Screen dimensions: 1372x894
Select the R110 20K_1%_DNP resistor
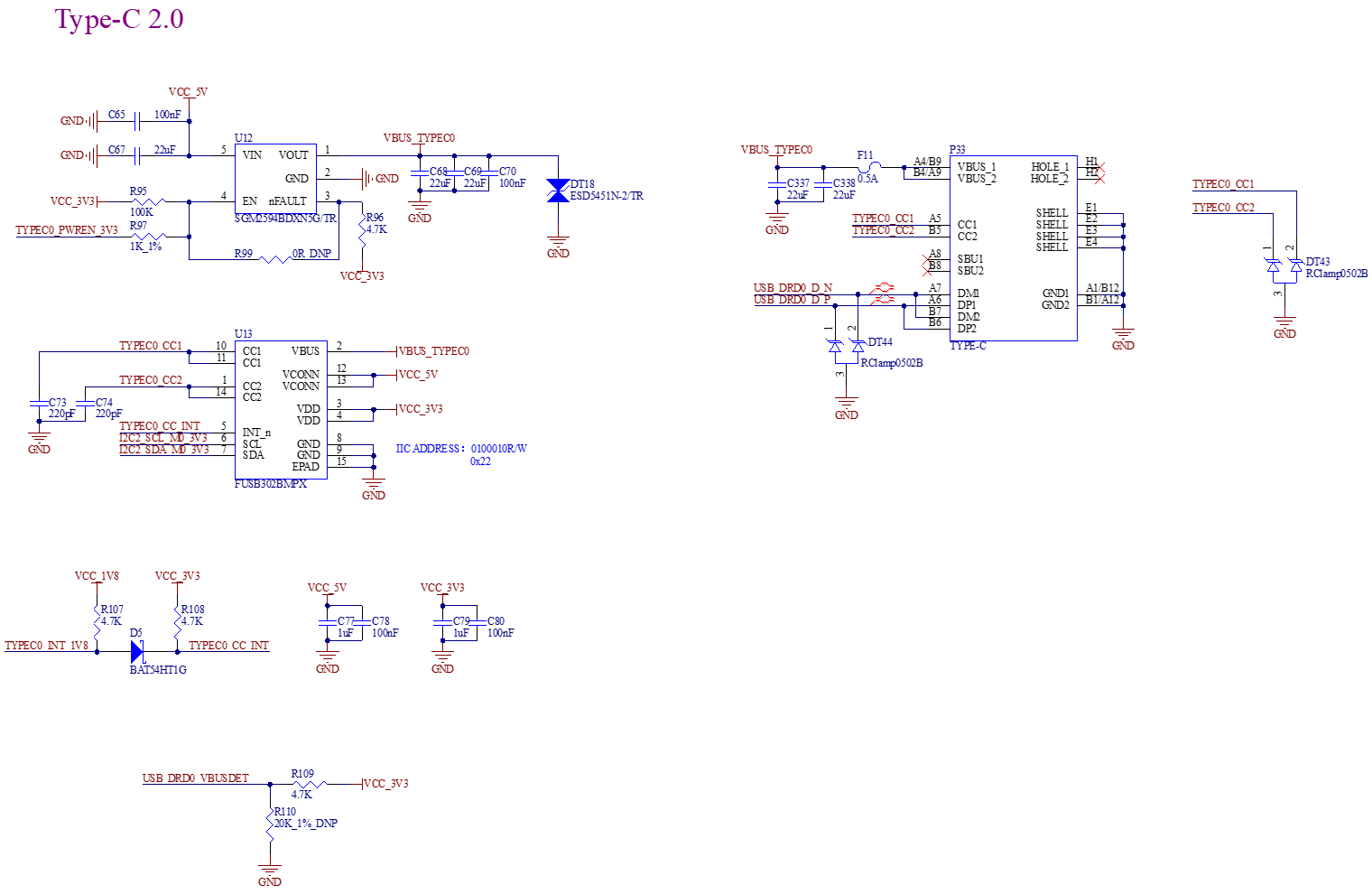tap(270, 822)
